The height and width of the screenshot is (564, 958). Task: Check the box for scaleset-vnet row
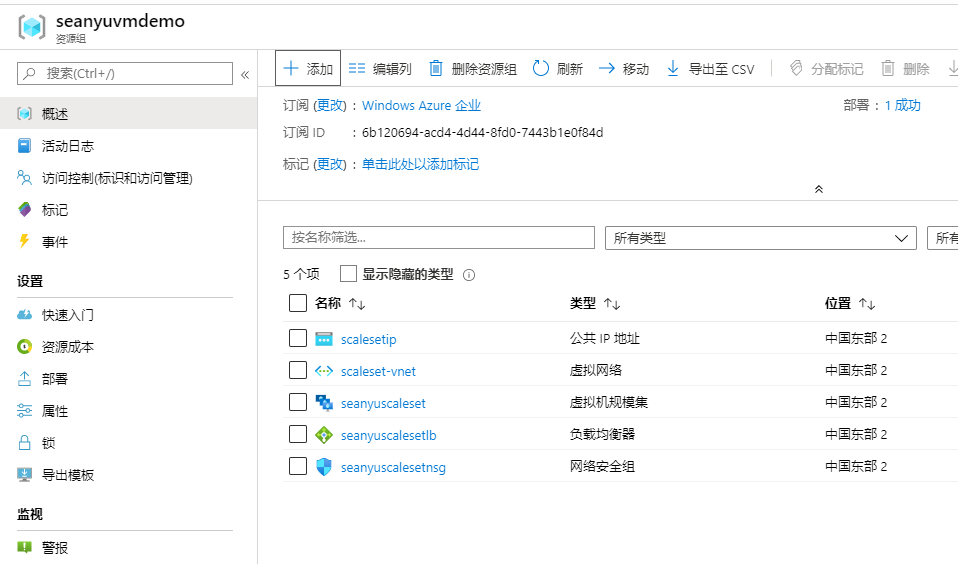(x=298, y=371)
